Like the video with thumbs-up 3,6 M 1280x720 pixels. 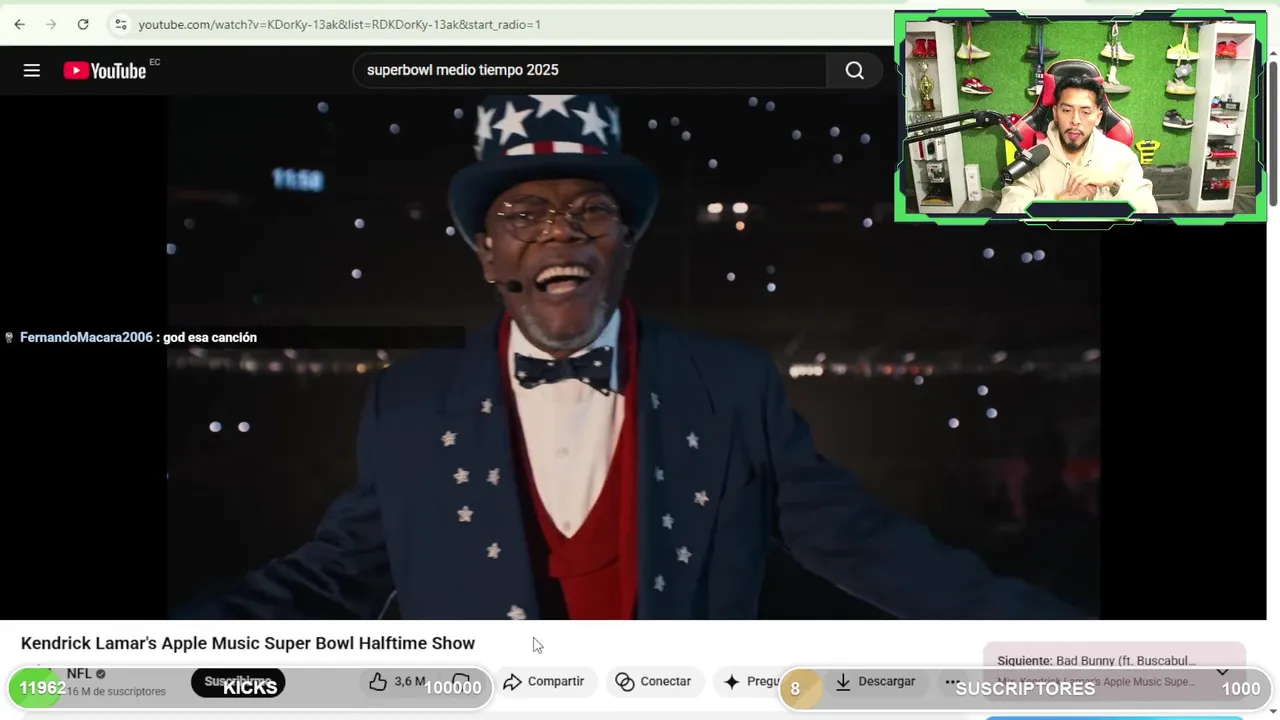pyautogui.click(x=397, y=681)
